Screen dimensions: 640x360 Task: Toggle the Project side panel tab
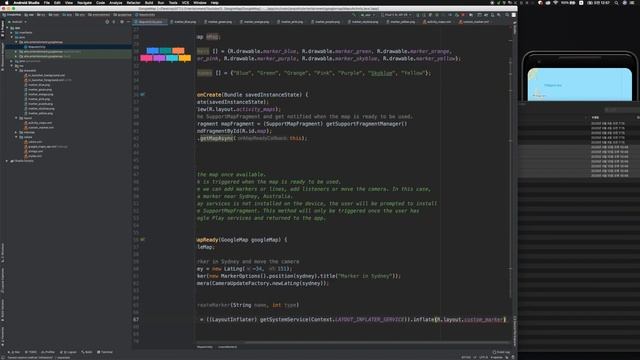tap(2, 28)
